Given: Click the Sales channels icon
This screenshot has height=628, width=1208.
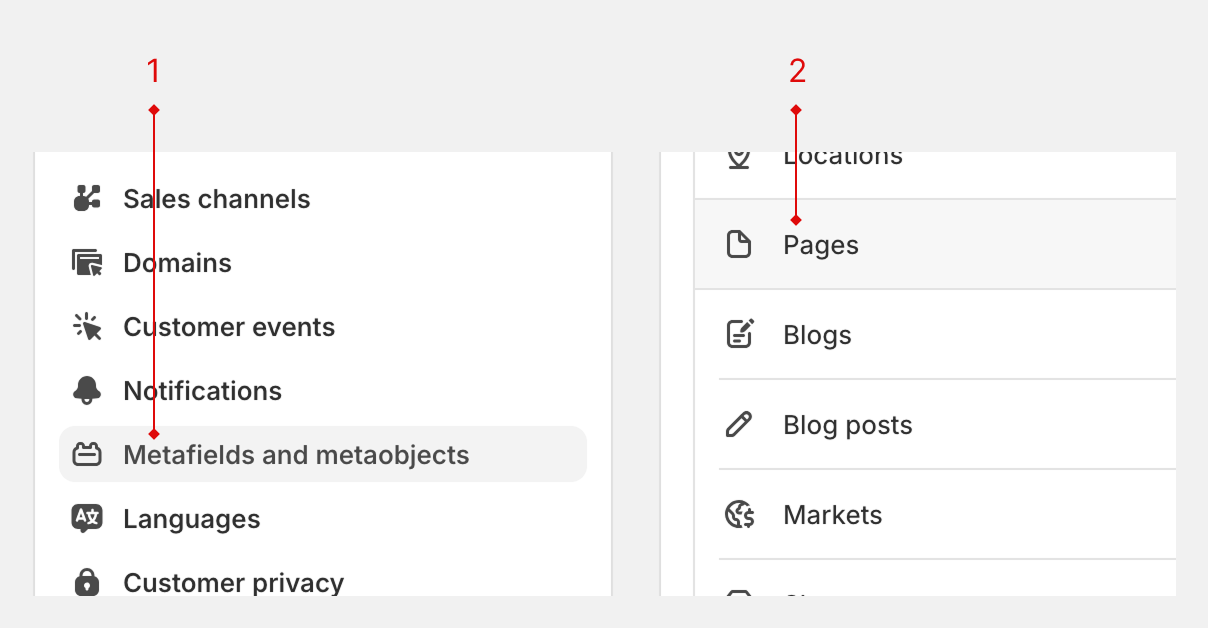Looking at the screenshot, I should coord(88,198).
